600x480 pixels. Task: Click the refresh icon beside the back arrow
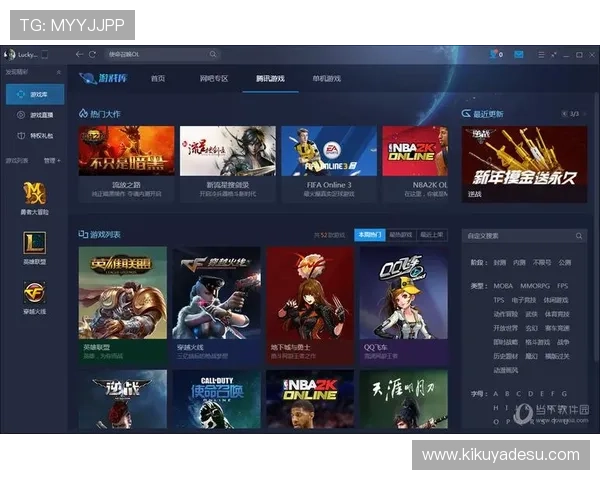pyautogui.click(x=93, y=54)
